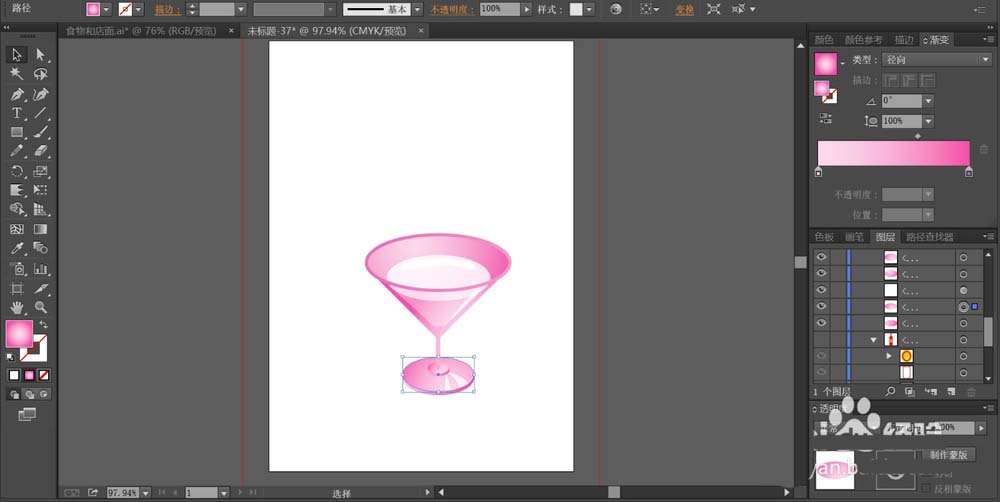Toggle the 反相蒙版 checkbox

click(926, 489)
